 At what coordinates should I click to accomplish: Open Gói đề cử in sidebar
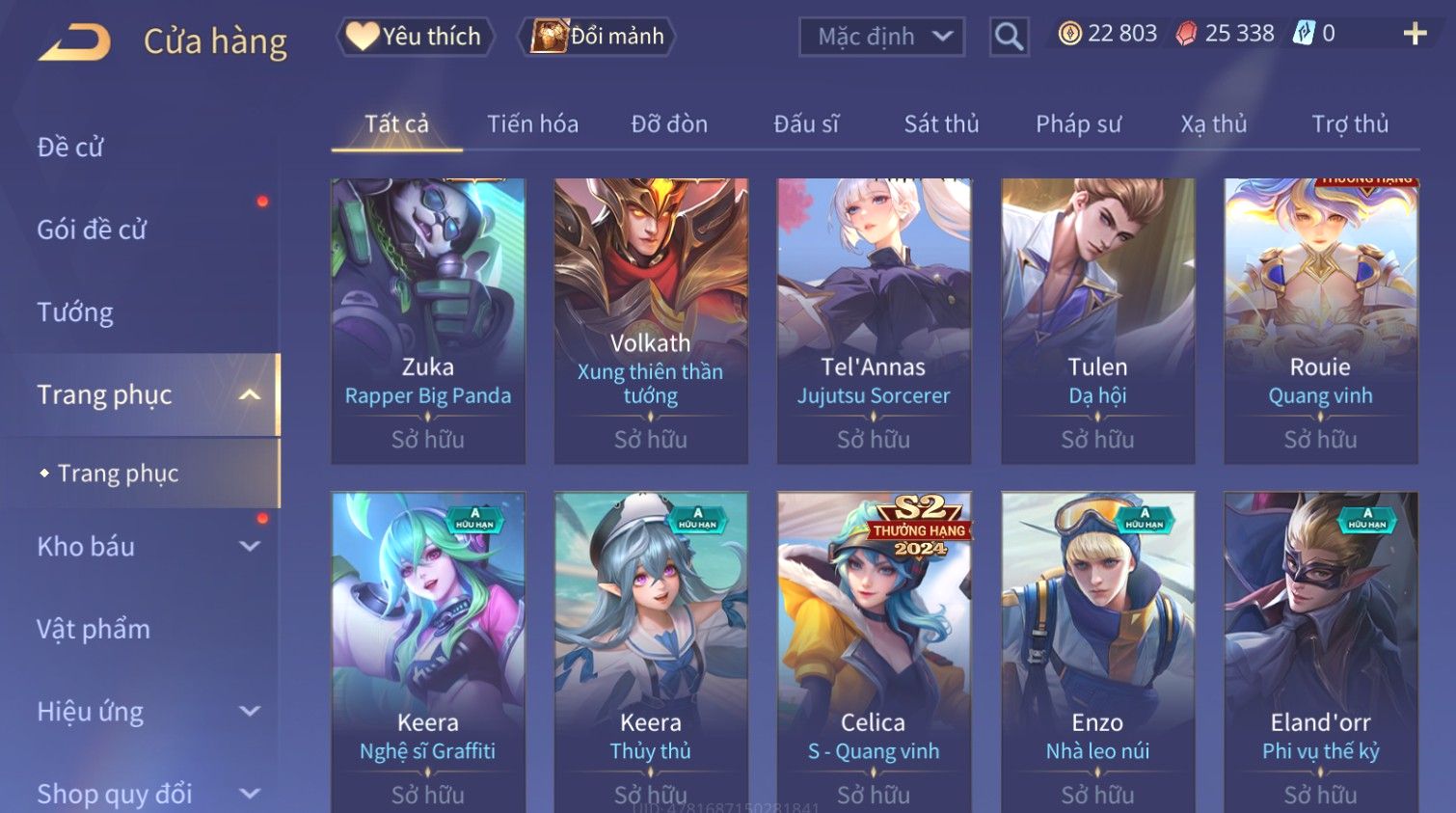tap(92, 230)
